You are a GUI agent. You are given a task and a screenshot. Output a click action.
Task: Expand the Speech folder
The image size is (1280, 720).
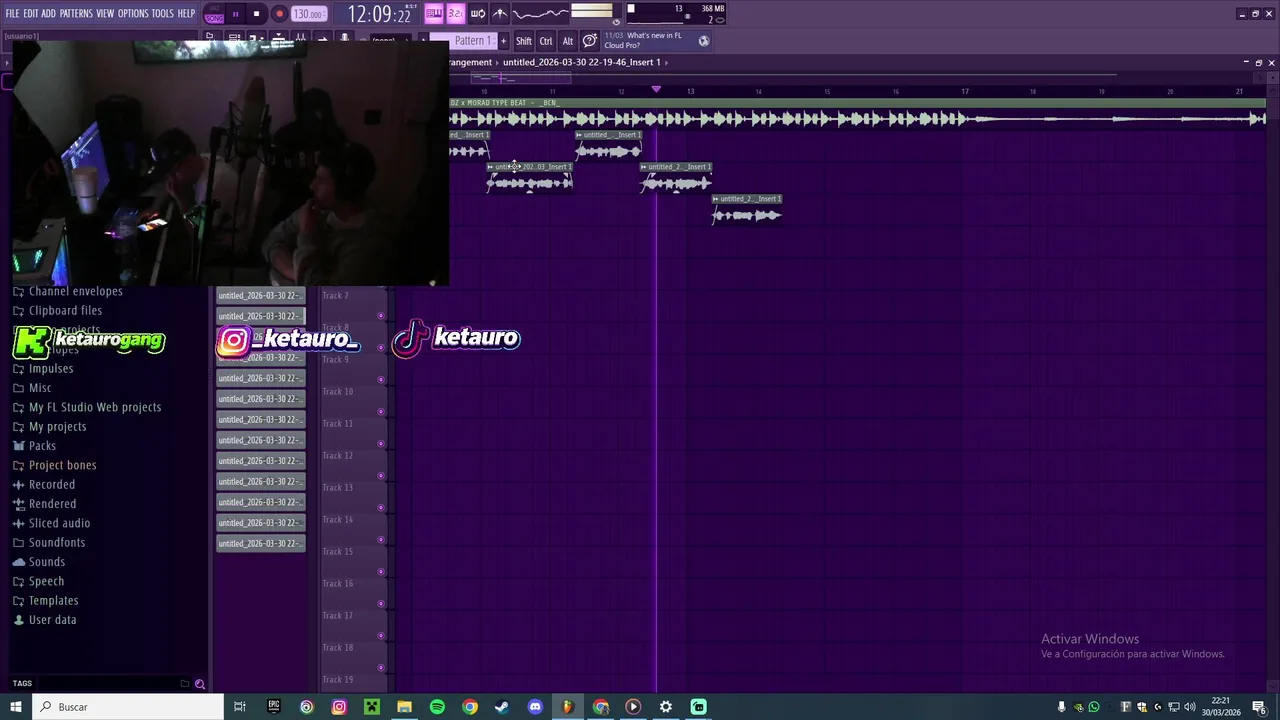(46, 581)
